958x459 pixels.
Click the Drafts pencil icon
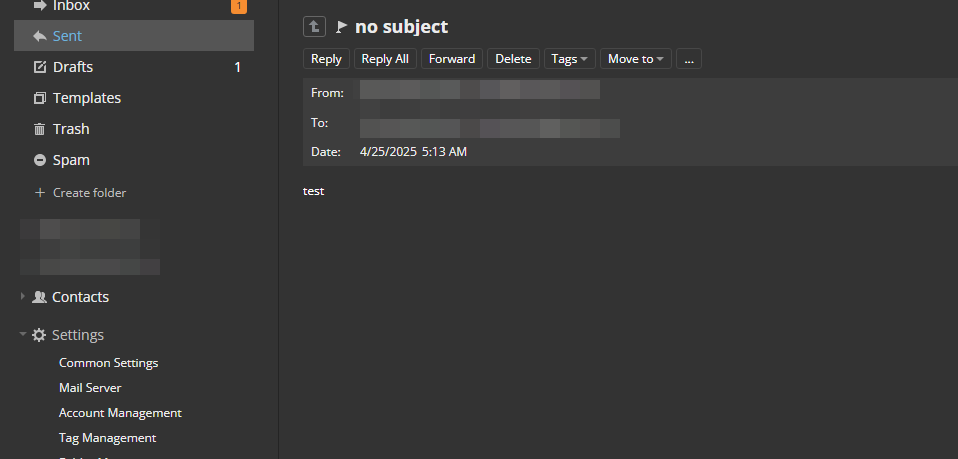tap(40, 67)
